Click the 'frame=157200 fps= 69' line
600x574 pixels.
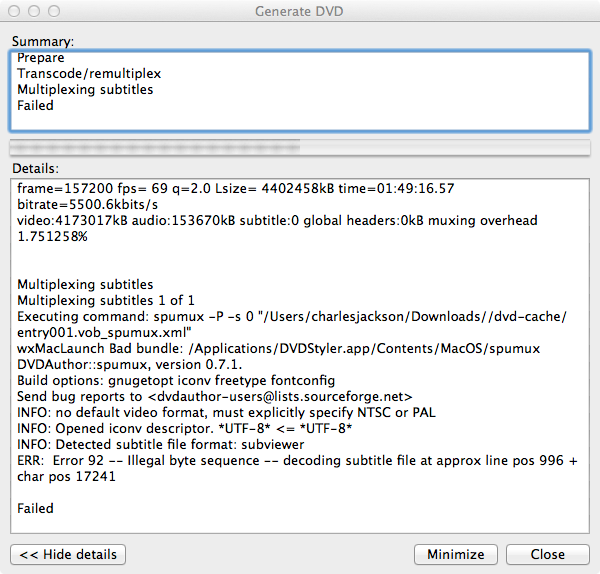236,189
